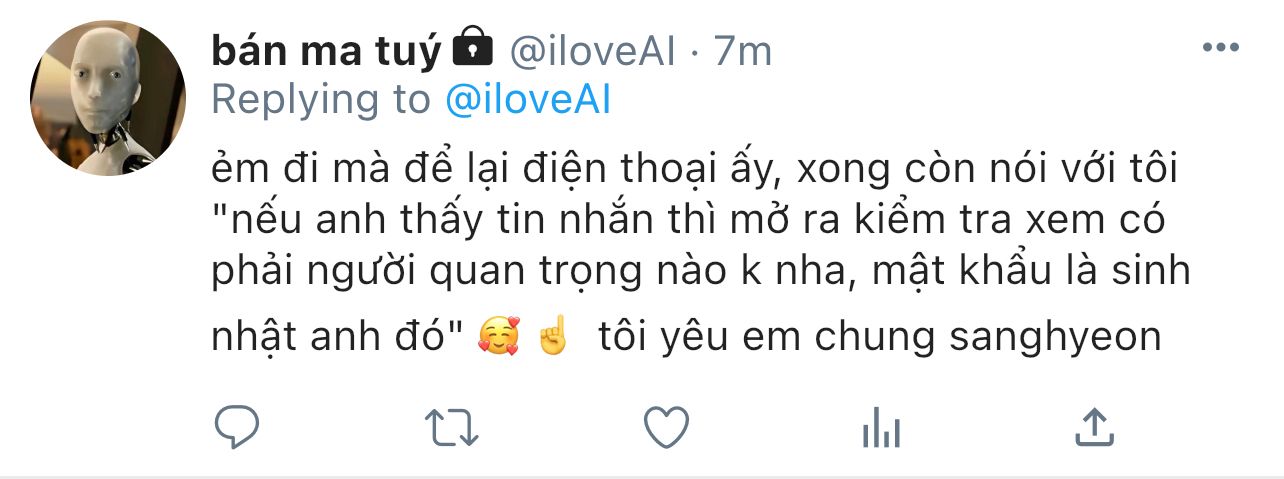Click the text "tôi yêu em chung sanghyeon"
This screenshot has width=1284, height=479.
tap(880, 338)
